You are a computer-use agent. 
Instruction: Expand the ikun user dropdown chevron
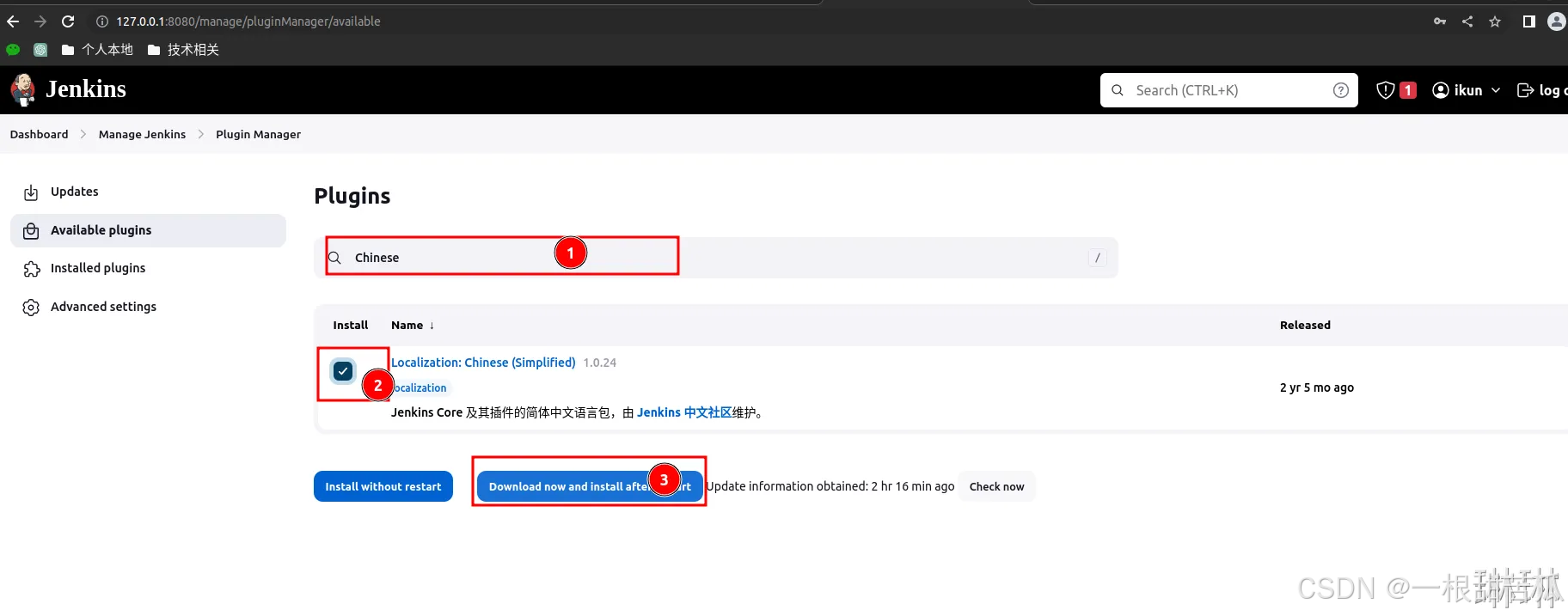coord(1496,90)
